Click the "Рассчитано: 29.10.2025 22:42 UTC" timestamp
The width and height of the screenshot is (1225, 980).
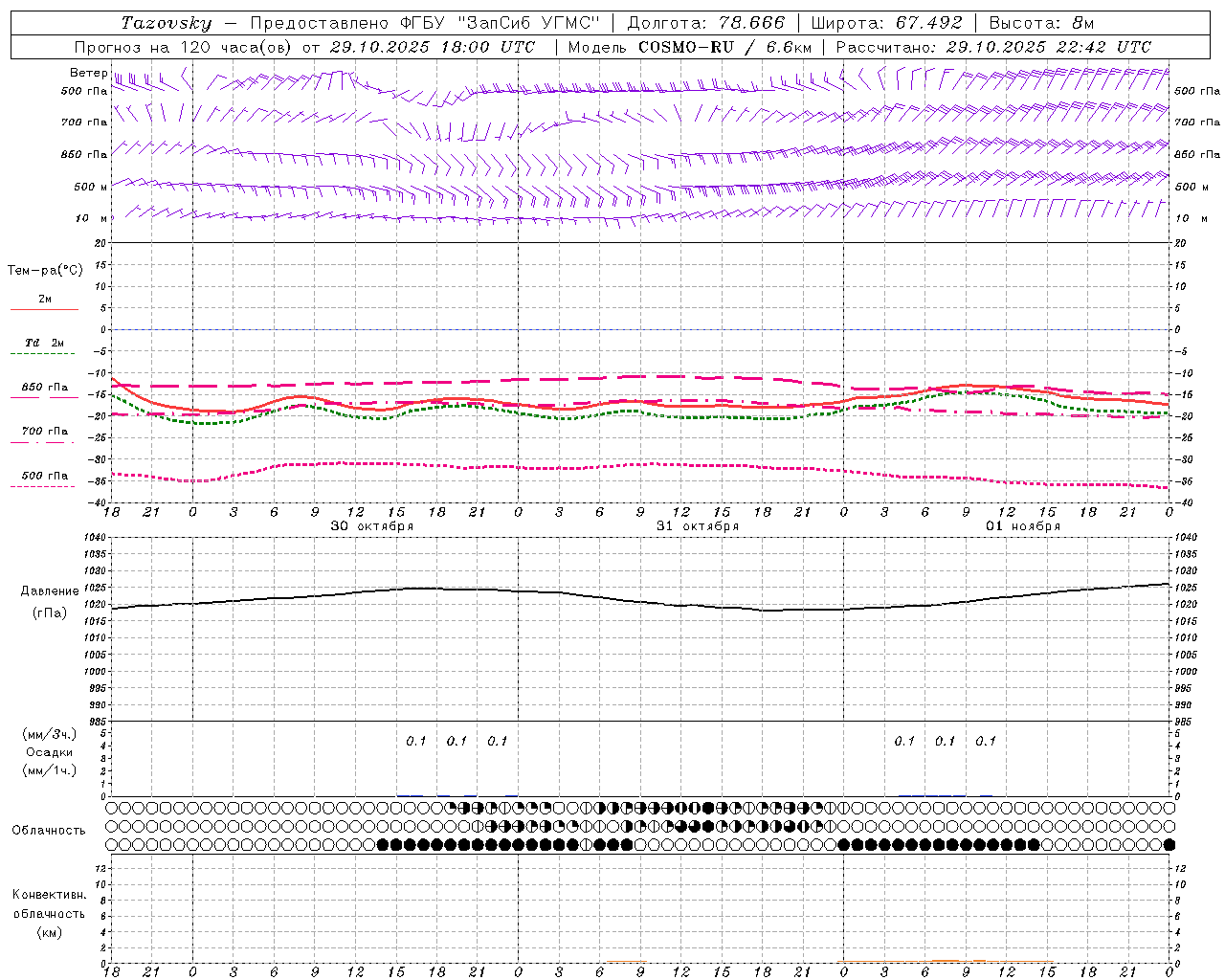point(993,47)
